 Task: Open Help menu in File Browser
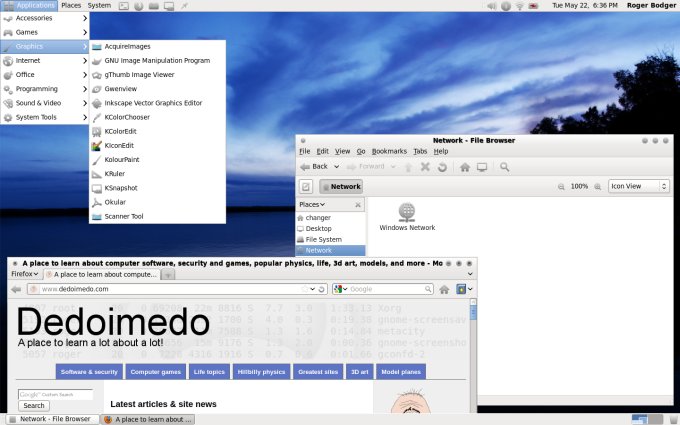(x=441, y=151)
